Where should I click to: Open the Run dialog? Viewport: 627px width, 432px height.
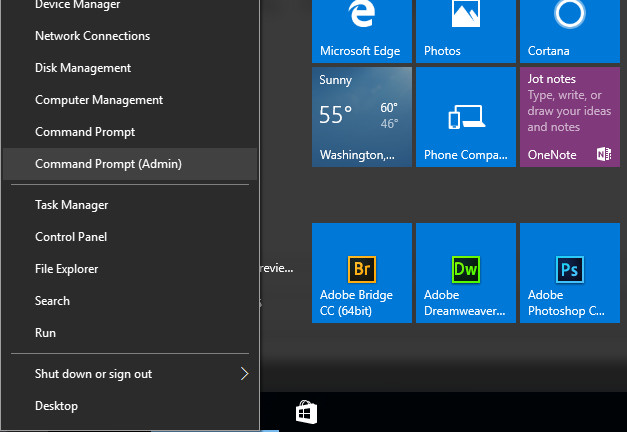130,333
